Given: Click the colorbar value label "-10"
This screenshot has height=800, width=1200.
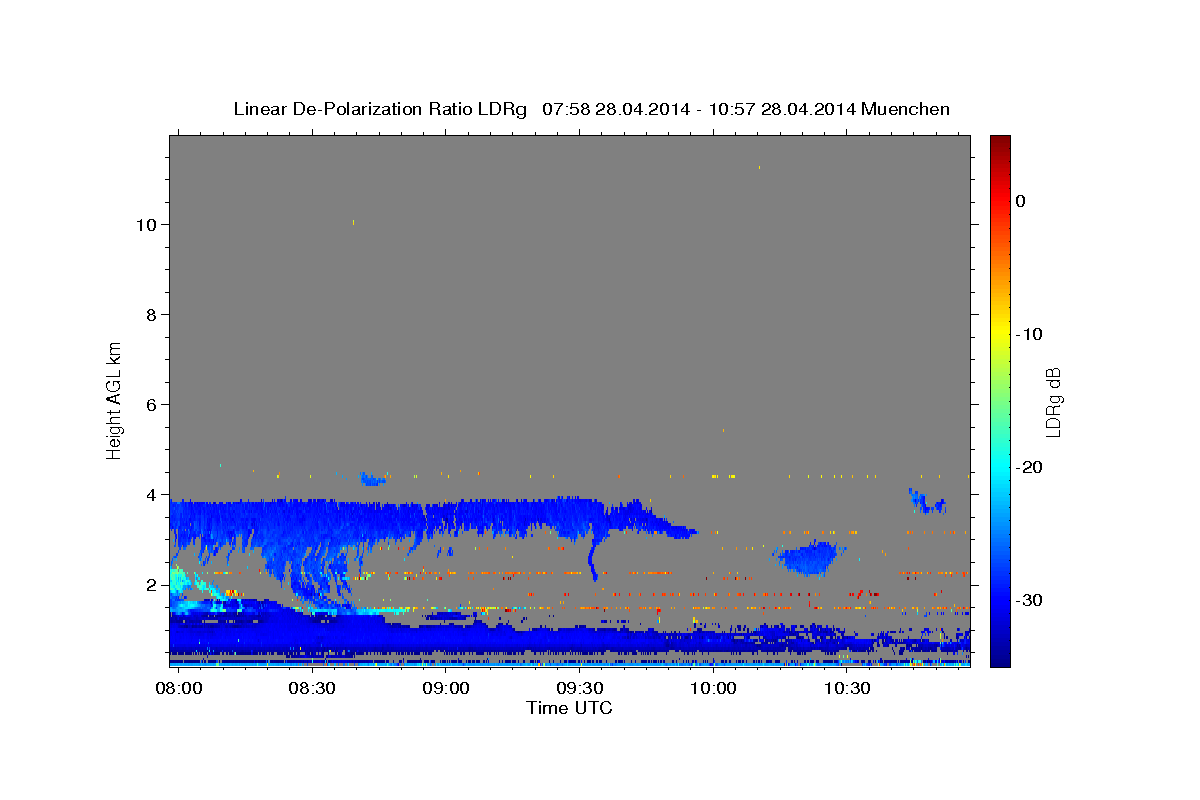Looking at the screenshot, I should click(1028, 334).
